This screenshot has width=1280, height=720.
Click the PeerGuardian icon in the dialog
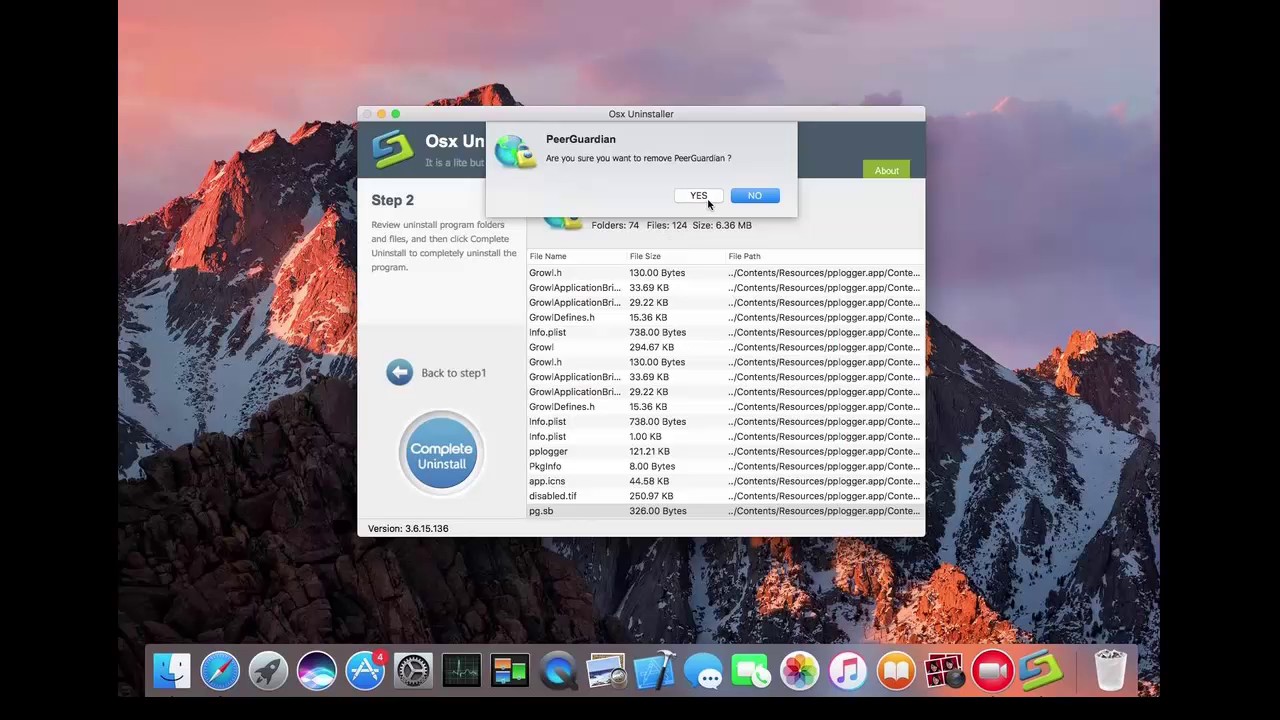click(515, 151)
